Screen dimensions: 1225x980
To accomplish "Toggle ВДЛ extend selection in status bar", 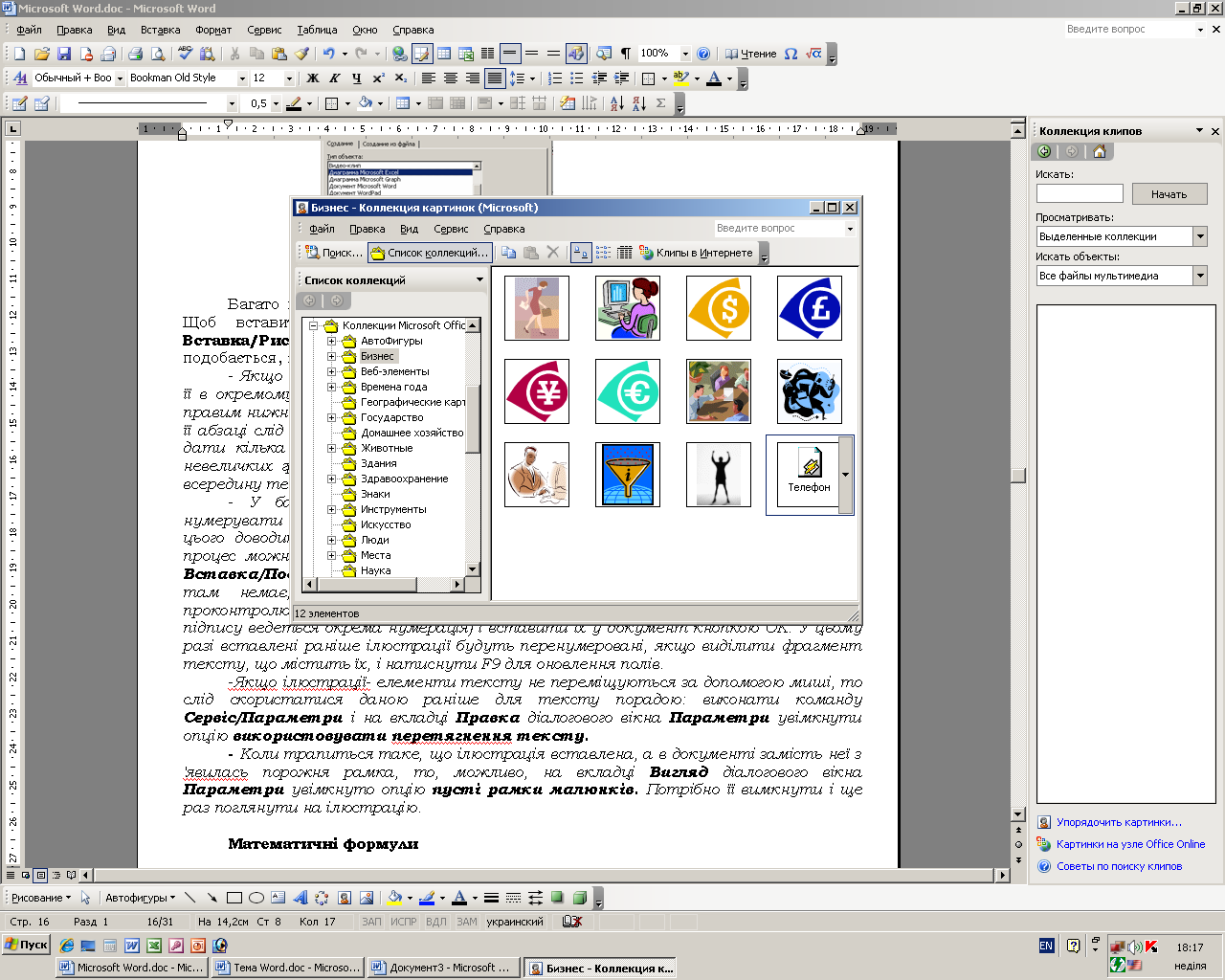I will pyautogui.click(x=436, y=922).
